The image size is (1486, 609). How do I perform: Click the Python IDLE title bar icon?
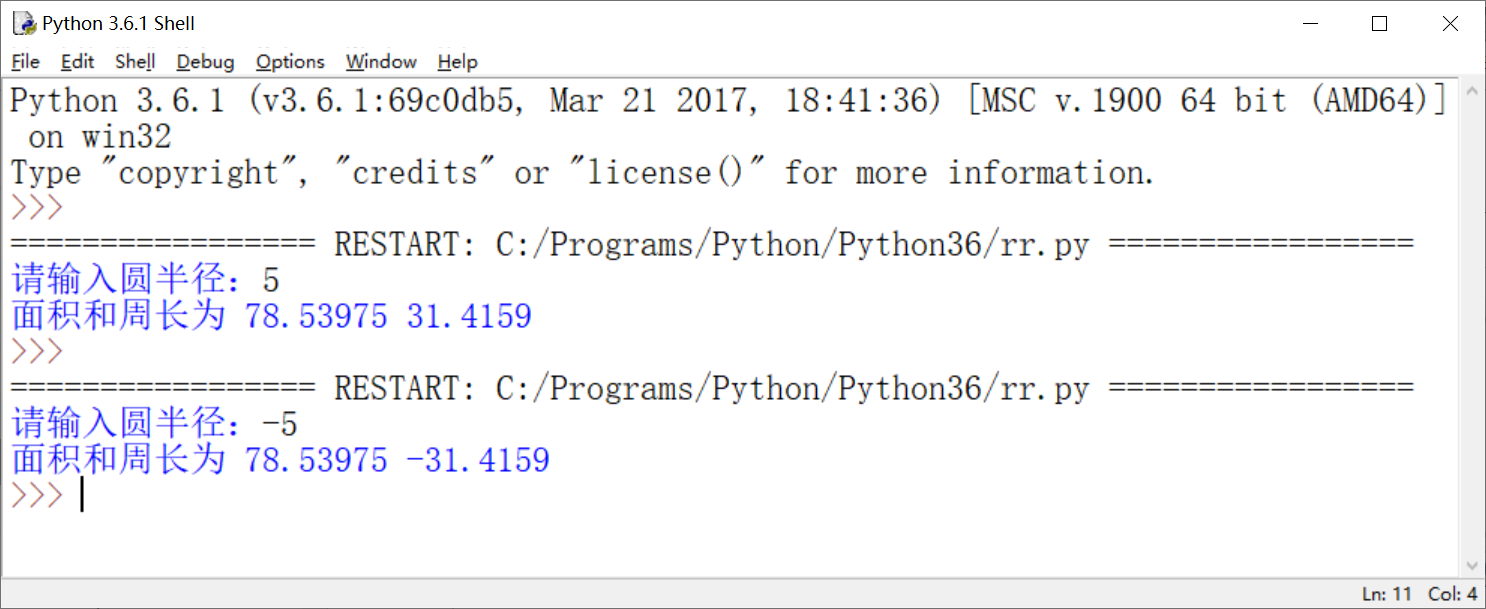[24, 23]
